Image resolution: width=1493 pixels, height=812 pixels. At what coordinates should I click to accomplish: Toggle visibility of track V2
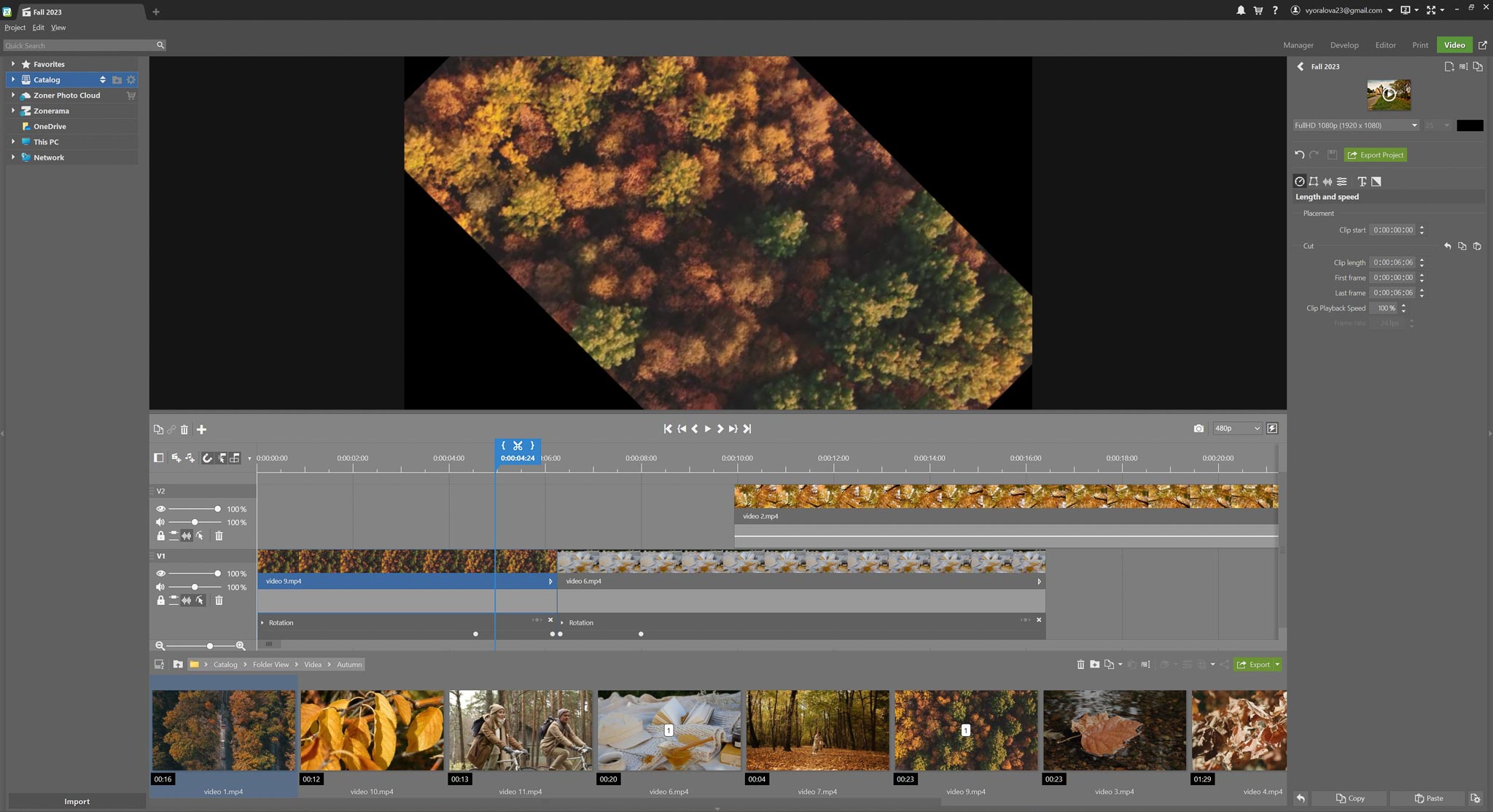(161, 509)
